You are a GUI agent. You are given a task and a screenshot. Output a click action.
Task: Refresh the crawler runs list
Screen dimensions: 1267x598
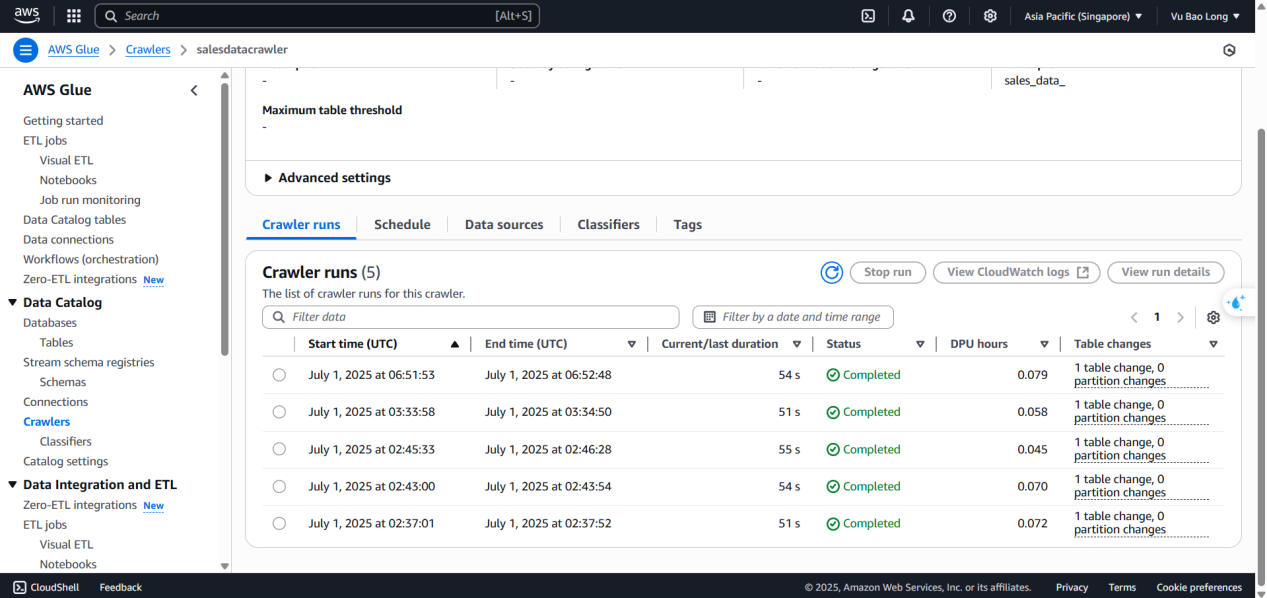coord(831,272)
